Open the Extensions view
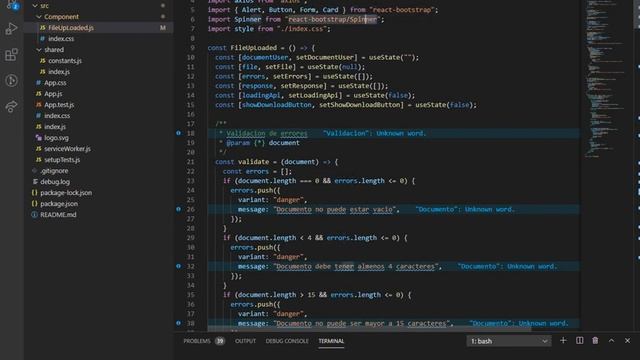The image size is (640, 360). (x=11, y=55)
